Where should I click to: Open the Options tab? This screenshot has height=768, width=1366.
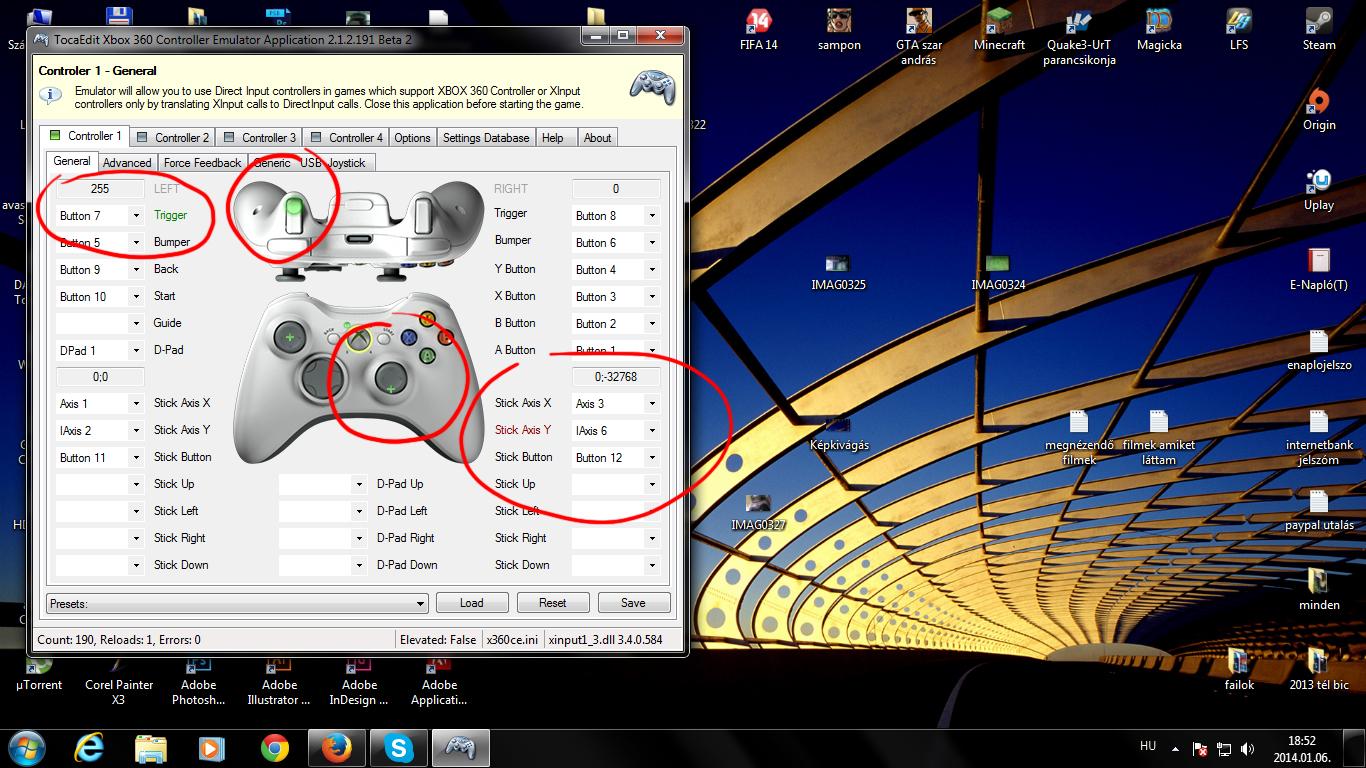click(x=412, y=137)
